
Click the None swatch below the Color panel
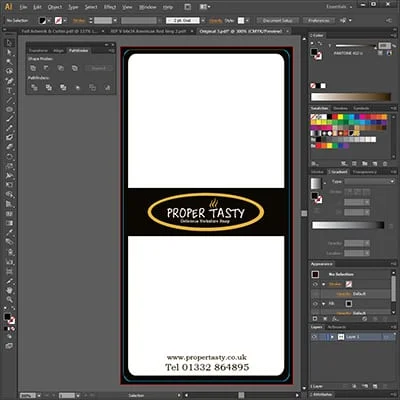pyautogui.click(x=313, y=86)
